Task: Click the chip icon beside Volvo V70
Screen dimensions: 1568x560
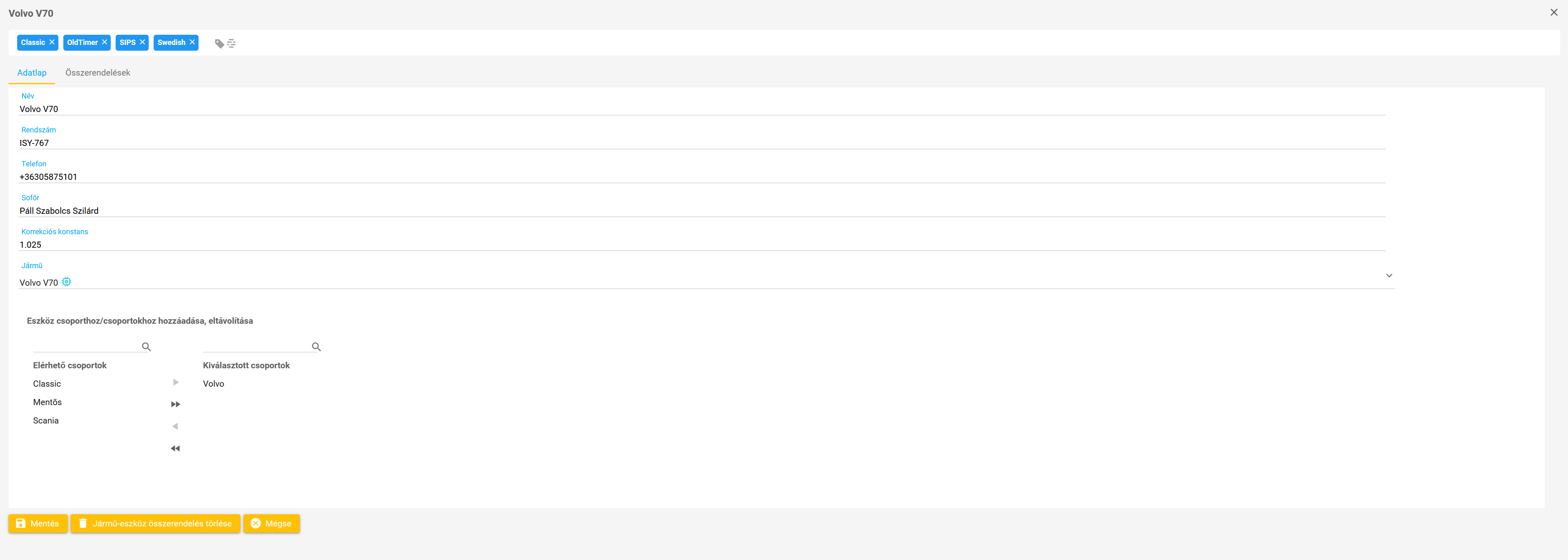Action: (66, 282)
